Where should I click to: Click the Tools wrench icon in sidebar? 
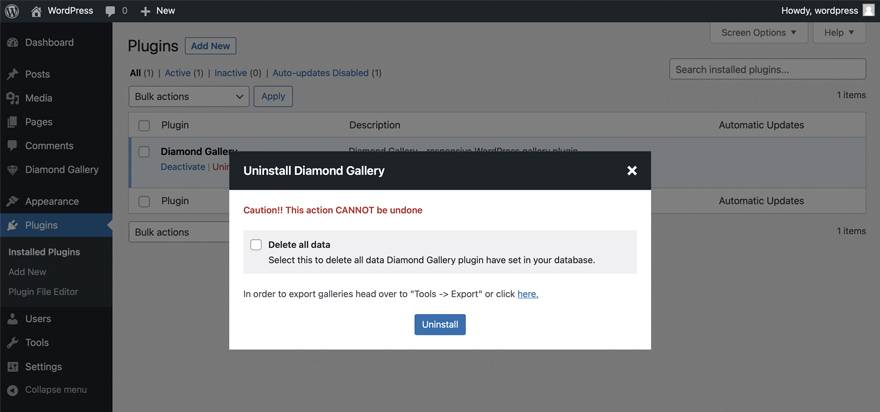click(12, 343)
